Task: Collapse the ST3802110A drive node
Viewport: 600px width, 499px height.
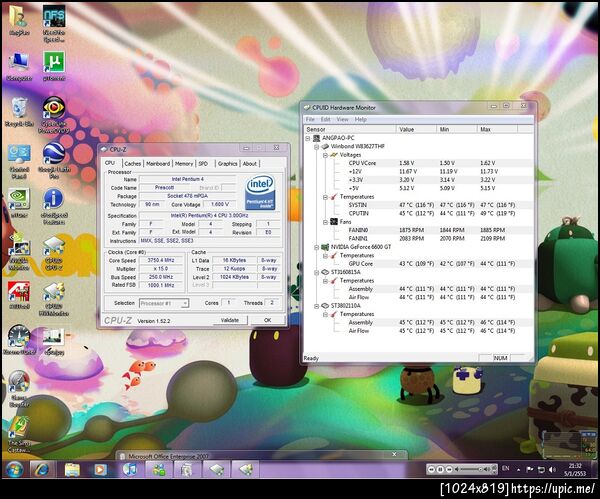Action: 317,306
